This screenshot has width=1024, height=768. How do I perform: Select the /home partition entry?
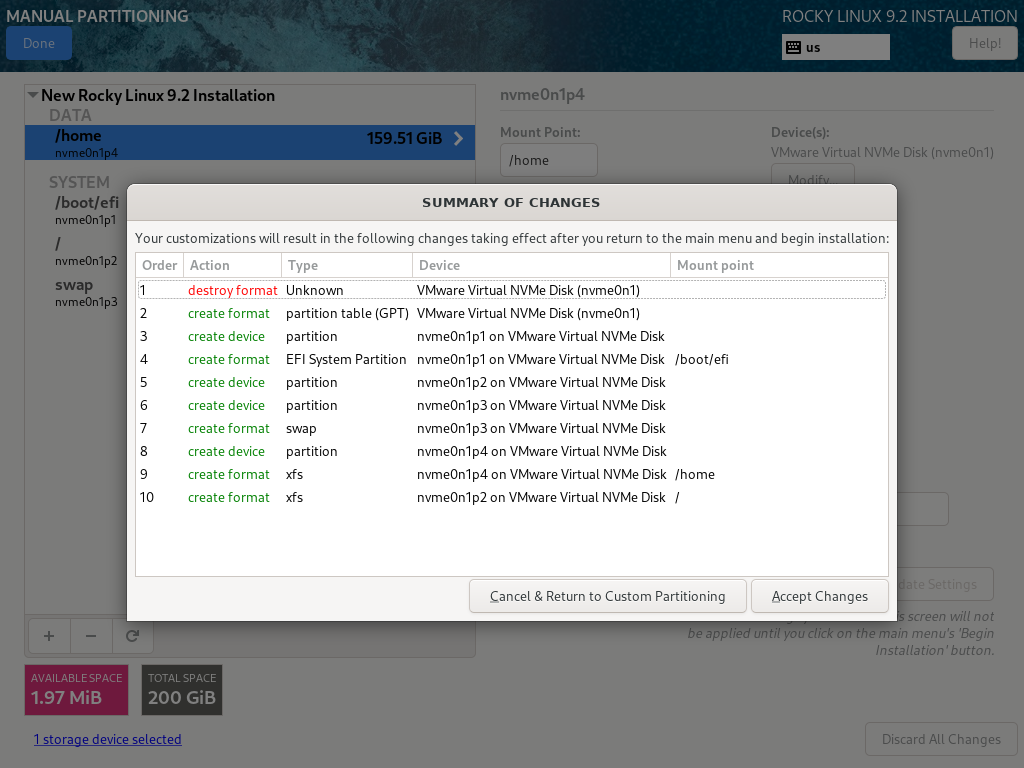tap(250, 142)
